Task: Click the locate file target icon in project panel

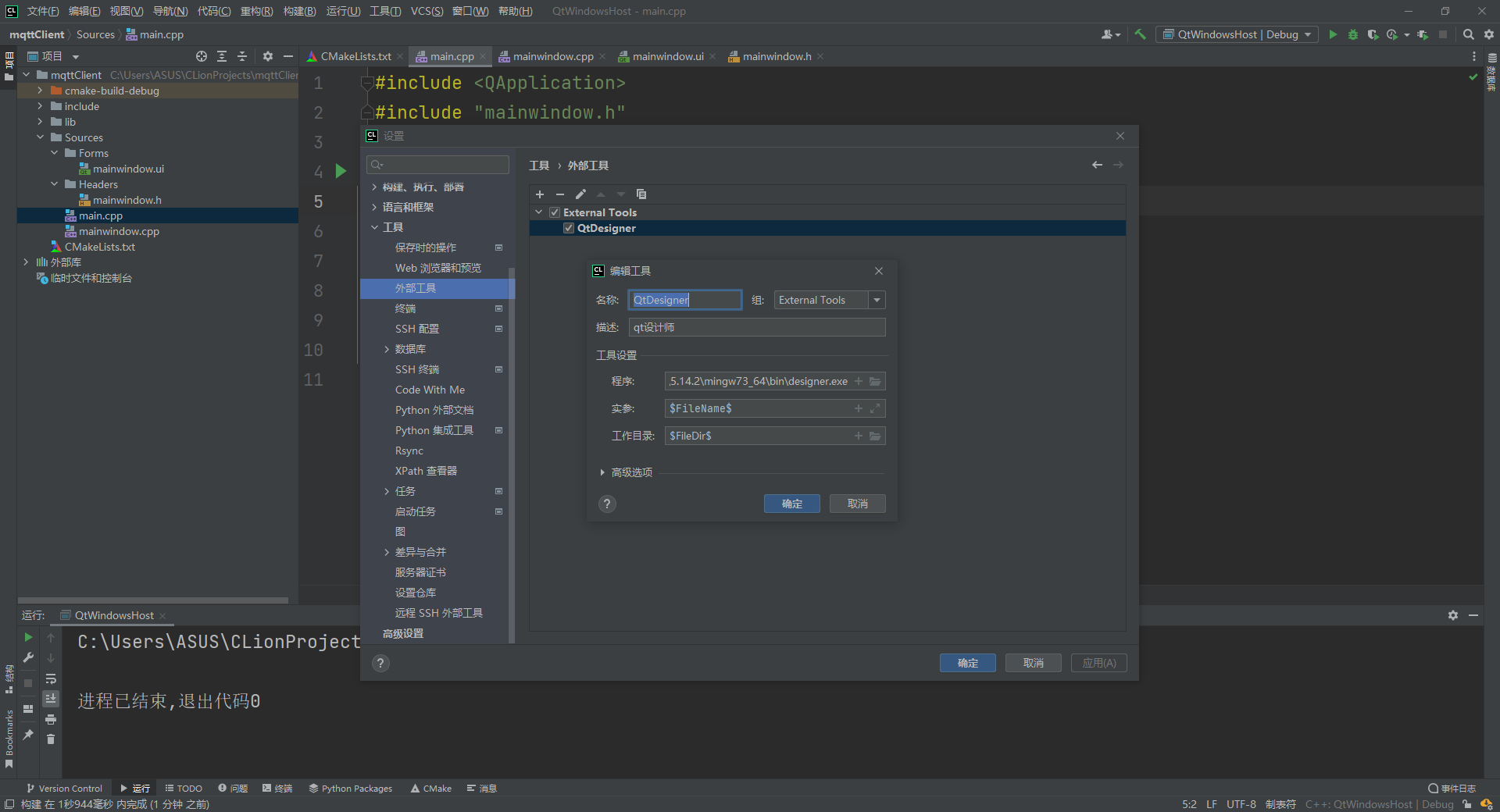Action: [x=202, y=56]
